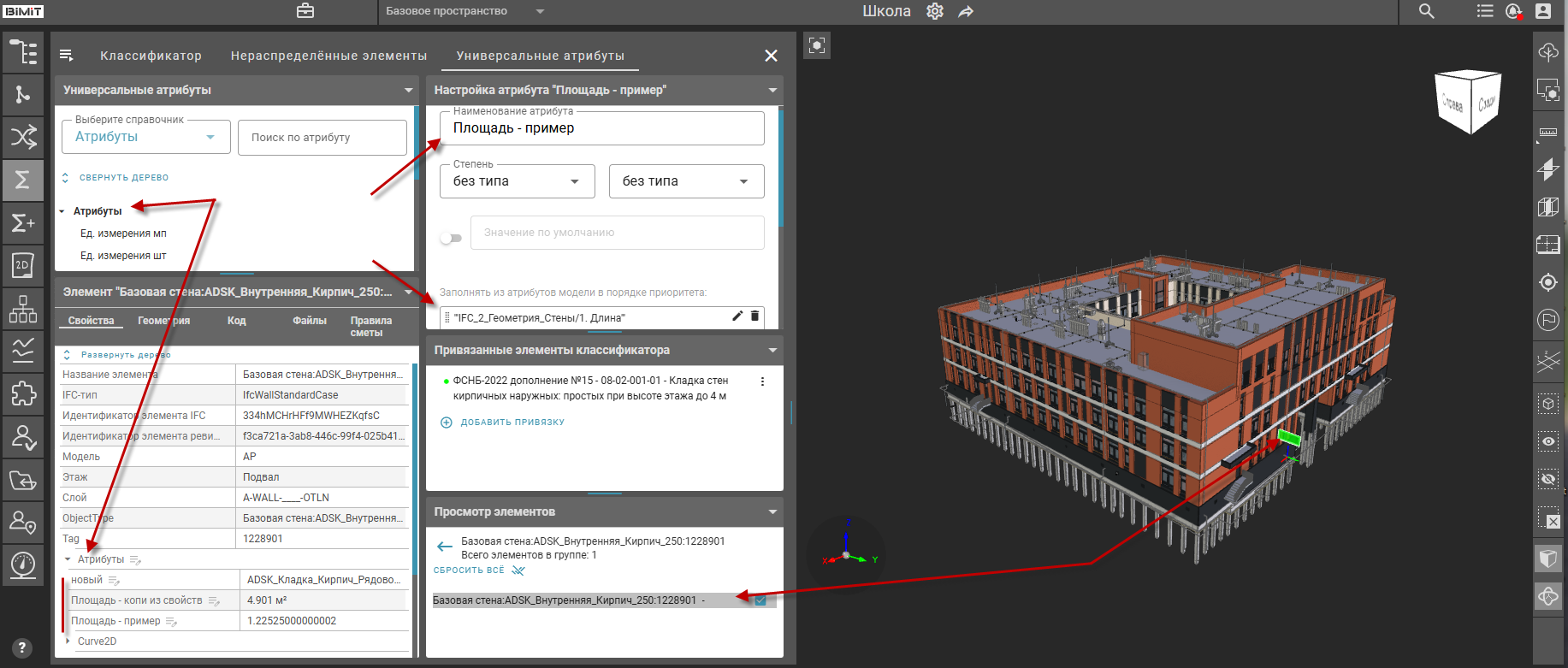Image resolution: width=1568 pixels, height=668 pixels.
Task: Click the fit-to-view icon in the 3D viewport
Action: (x=817, y=45)
